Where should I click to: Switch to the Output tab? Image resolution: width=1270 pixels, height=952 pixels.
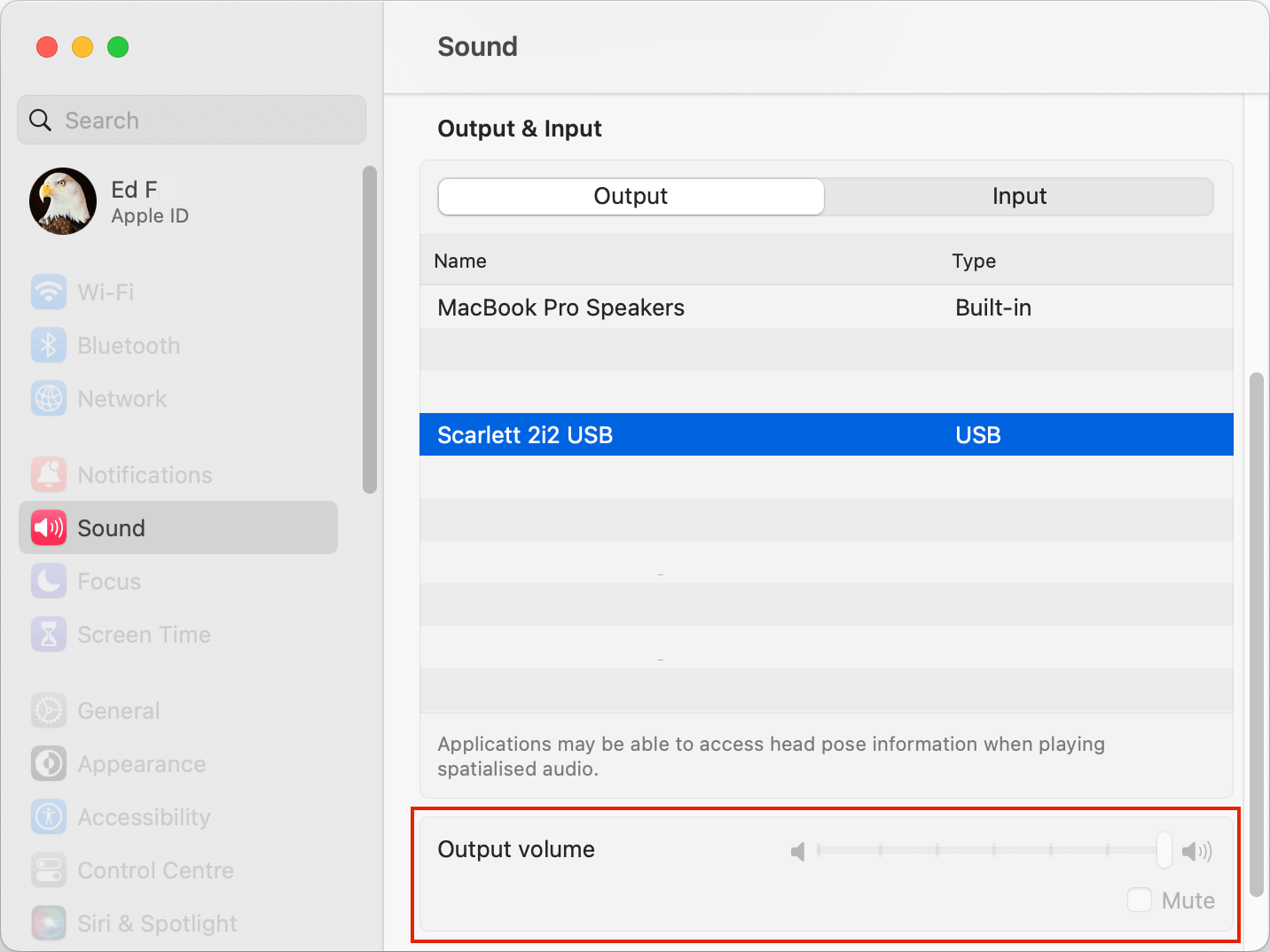tap(630, 196)
